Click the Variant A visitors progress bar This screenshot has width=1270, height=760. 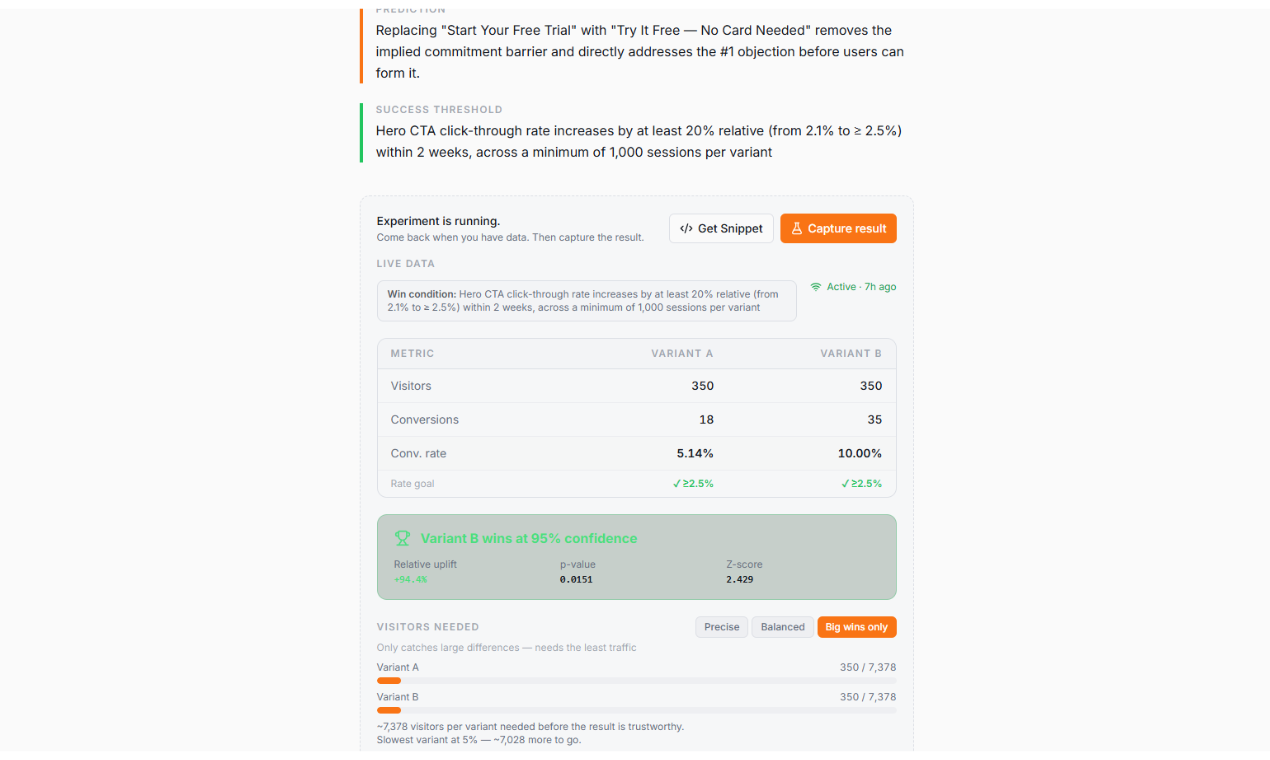[x=636, y=681]
